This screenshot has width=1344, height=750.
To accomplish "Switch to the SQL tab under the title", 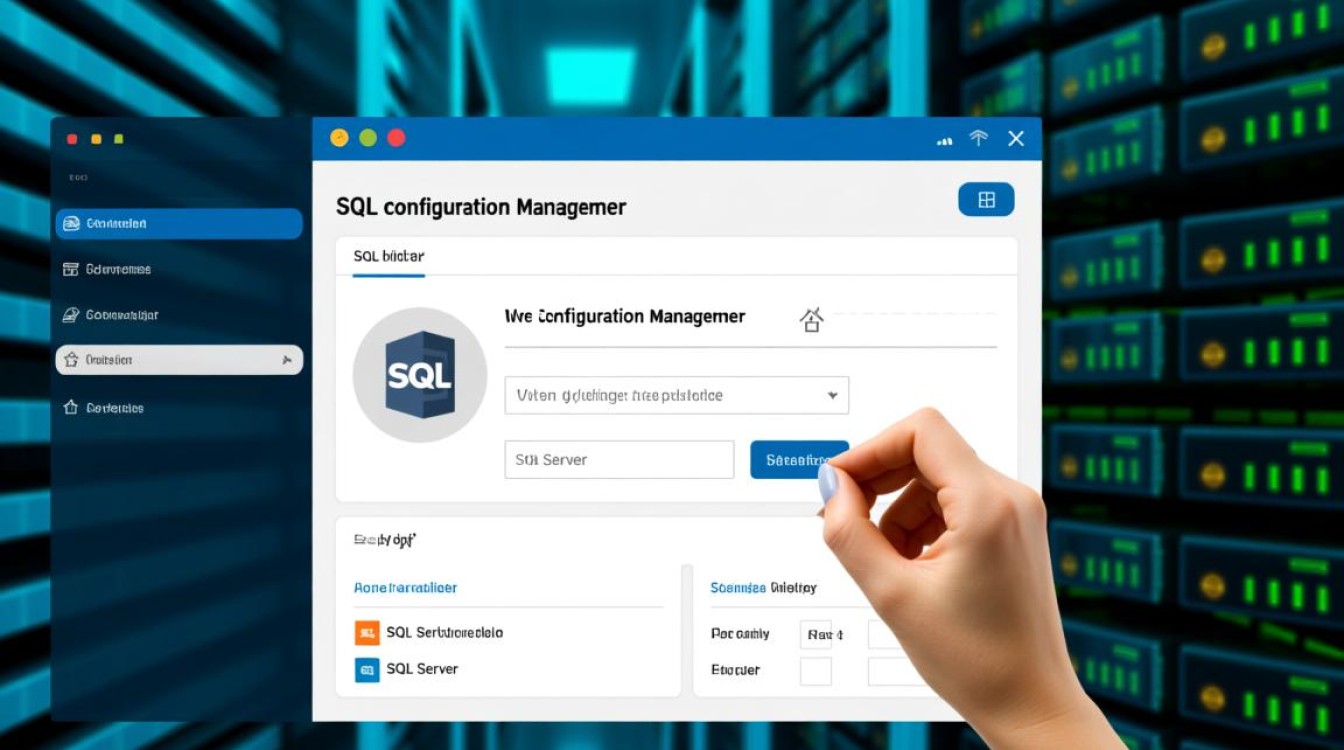I will (389, 256).
